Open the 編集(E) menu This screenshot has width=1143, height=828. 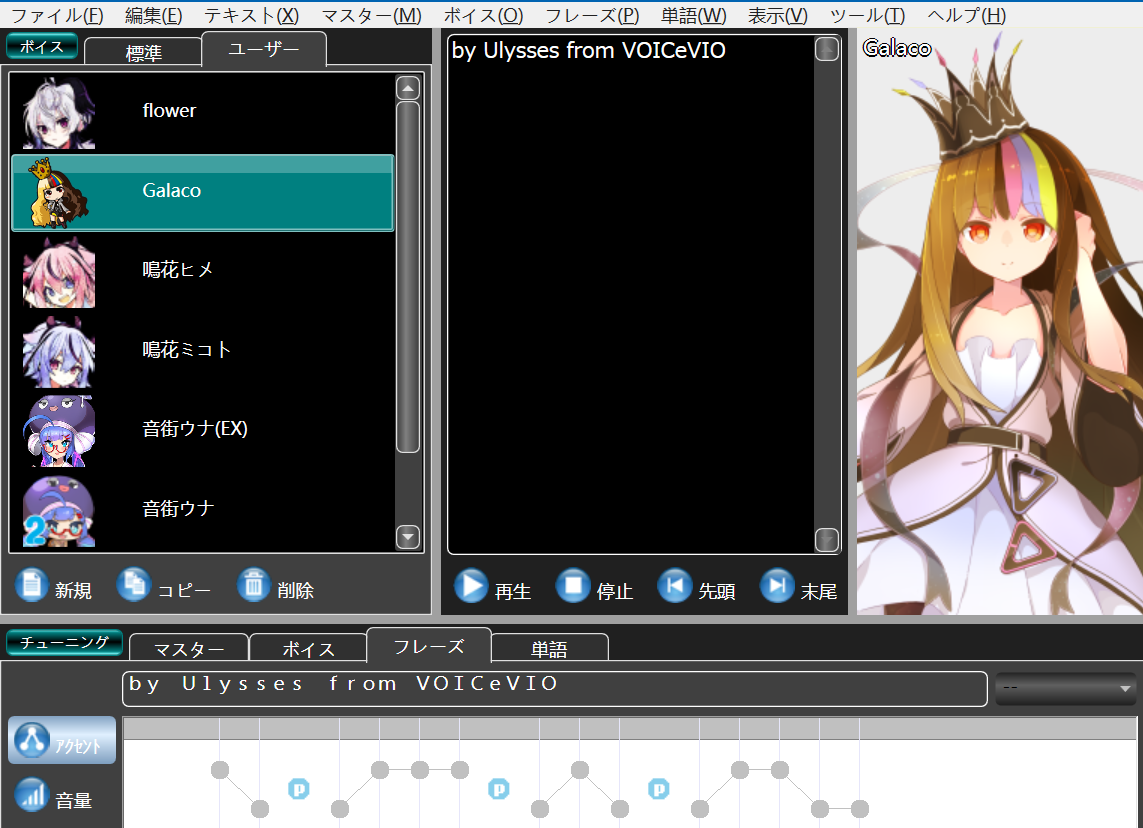[153, 15]
